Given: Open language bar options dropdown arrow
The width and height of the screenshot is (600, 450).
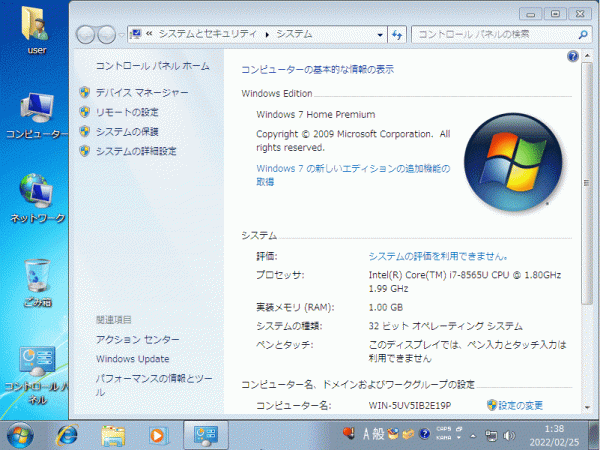Looking at the screenshot, I should pyautogui.click(x=459, y=438).
